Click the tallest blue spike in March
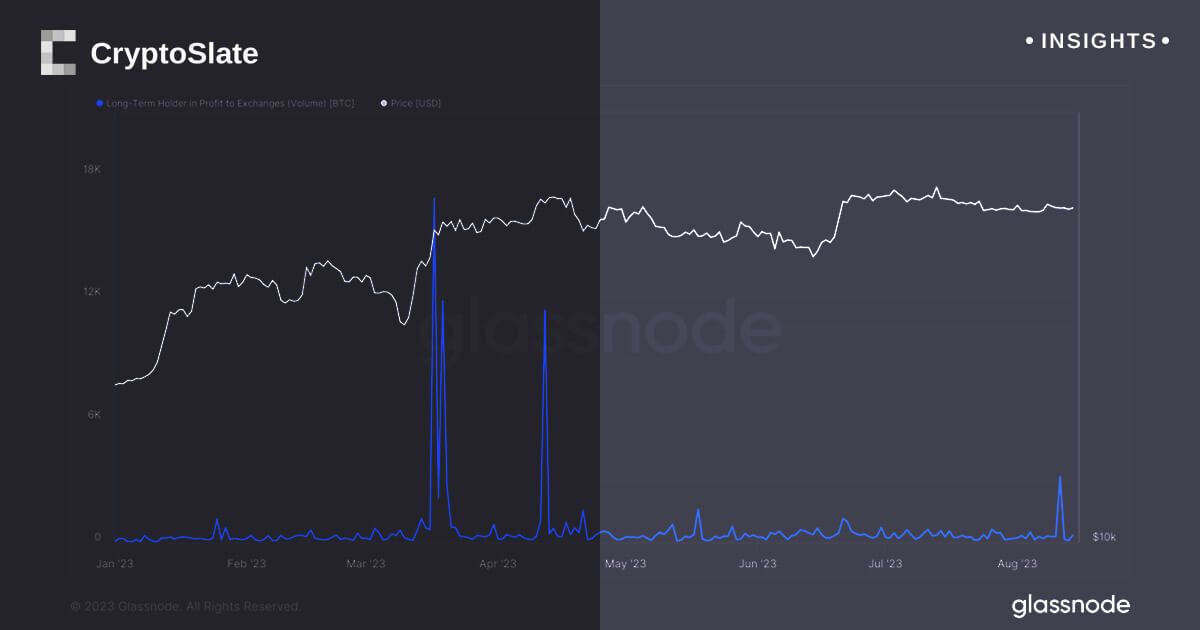1200x630 pixels. coord(434,200)
